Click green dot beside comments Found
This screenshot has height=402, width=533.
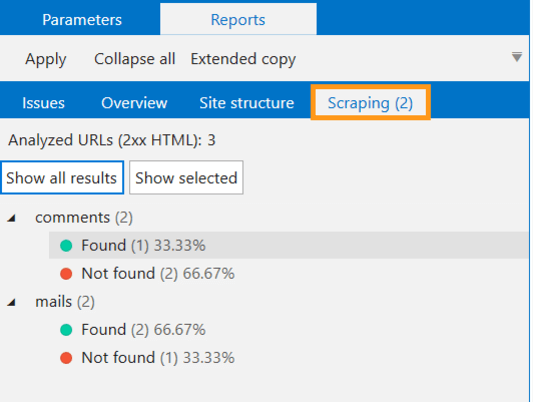coord(66,245)
